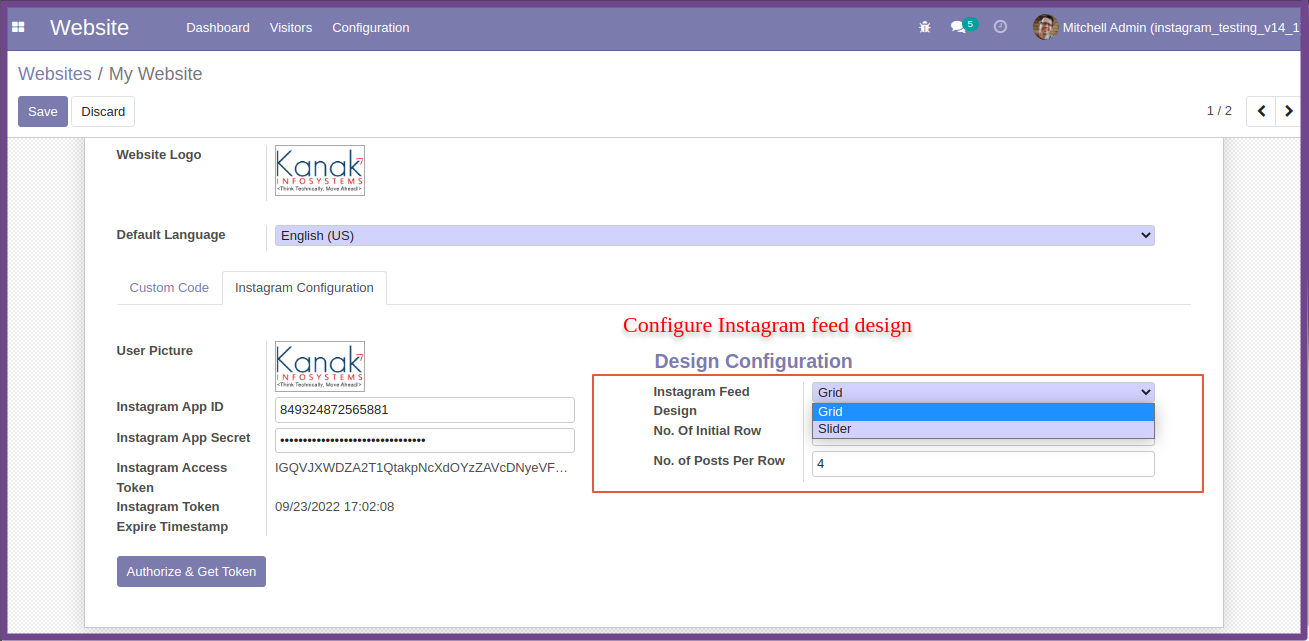The image size is (1309, 641).
Task: Open the apps grid menu icon
Action: 18,27
